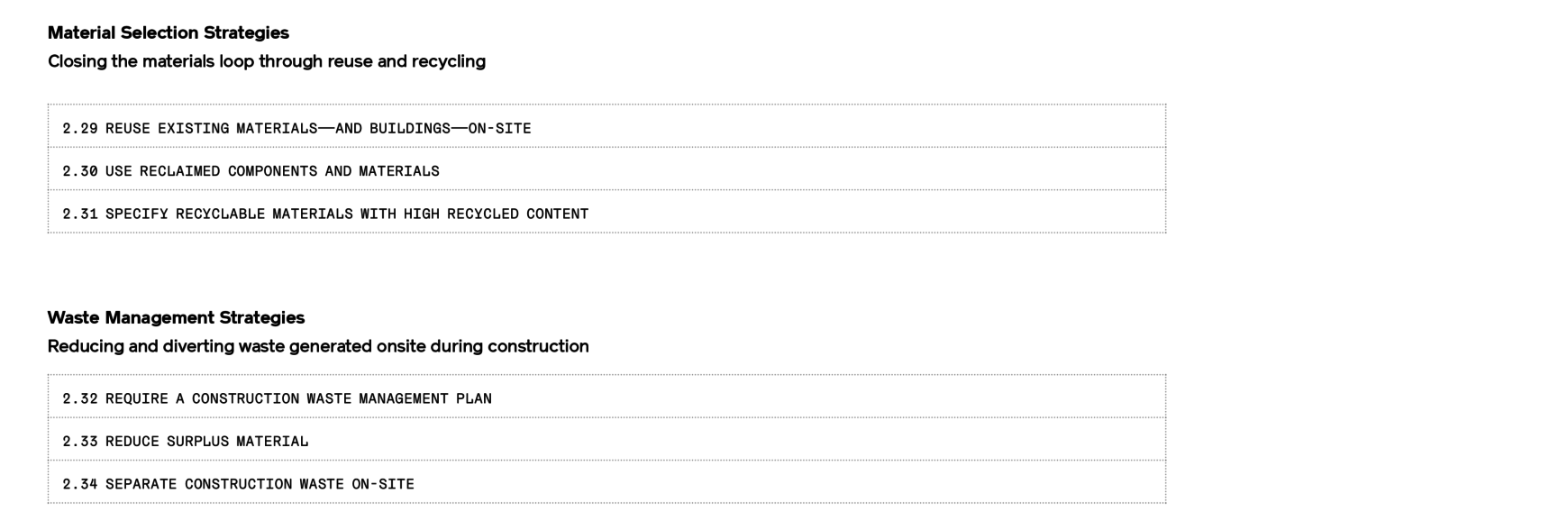Click the number 2.31 label
Screen dimensions: 1568x530
[80, 214]
